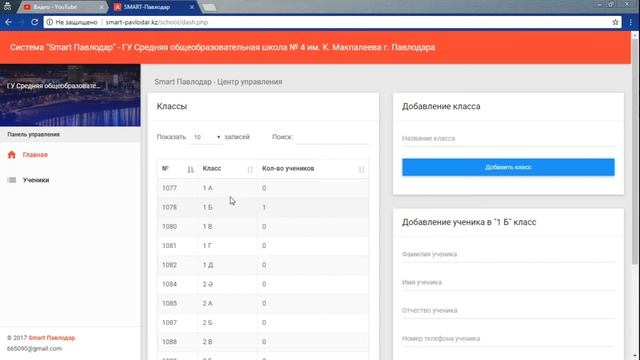Screen dimensions: 640x360
Task: Click the Smart Павлодар footer link
Action: tap(52, 338)
